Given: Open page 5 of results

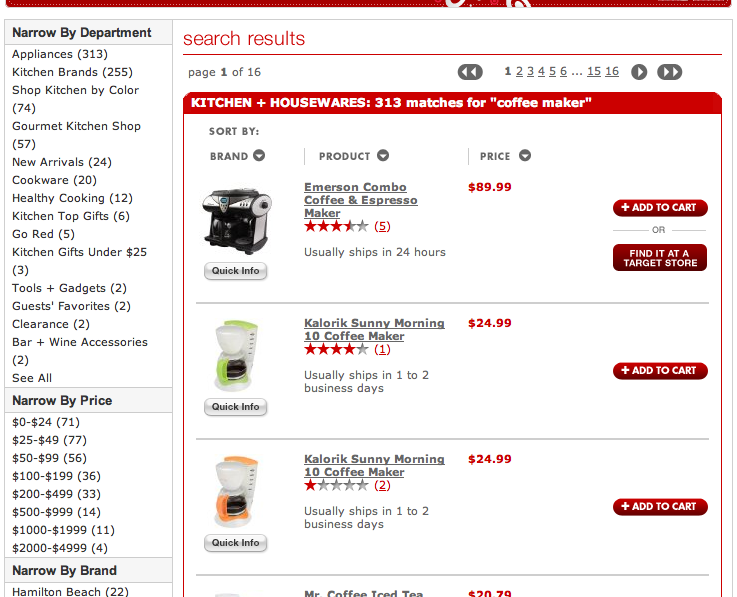Looking at the screenshot, I should pos(552,71).
